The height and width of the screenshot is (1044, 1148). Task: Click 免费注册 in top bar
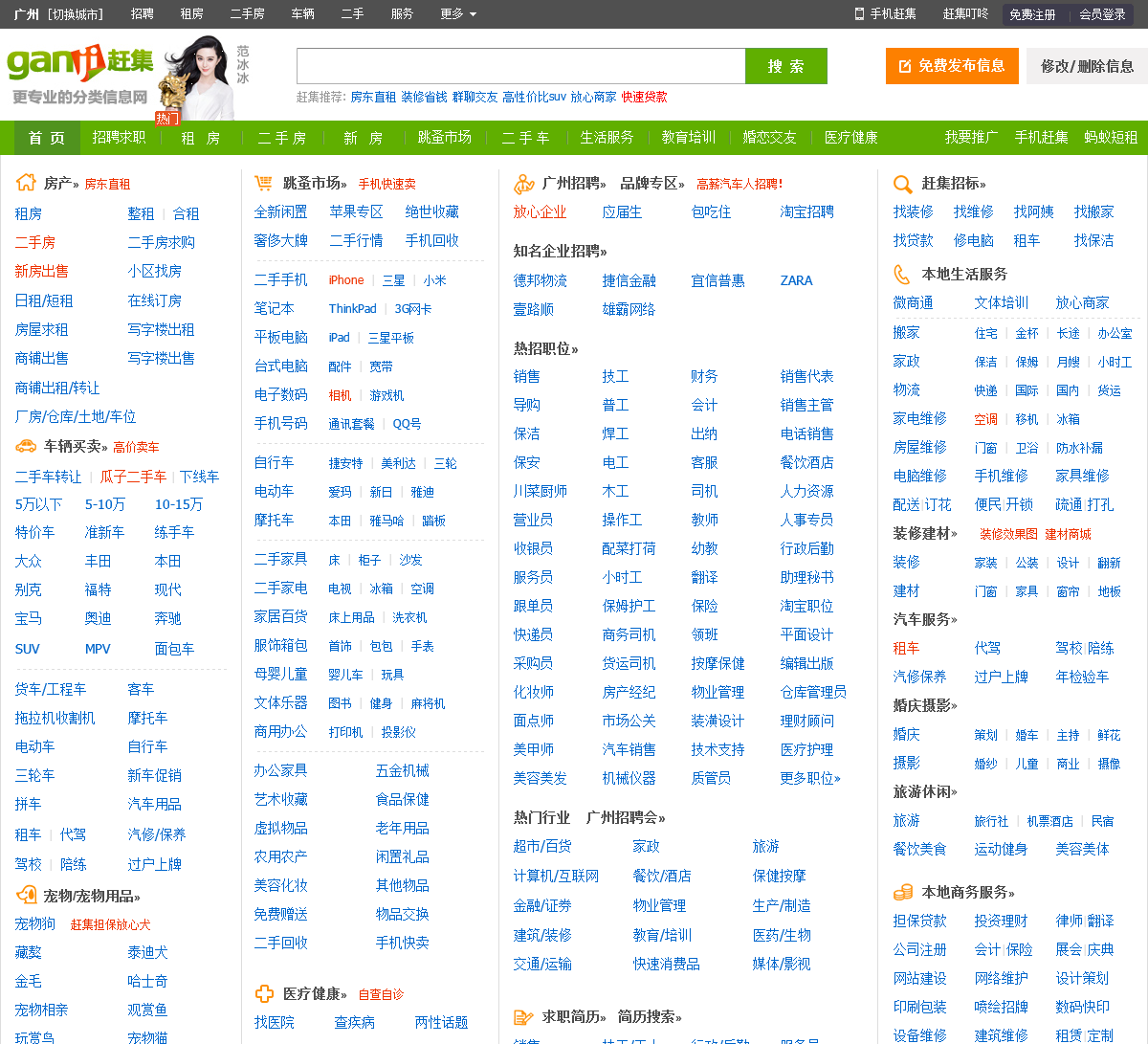click(1032, 14)
